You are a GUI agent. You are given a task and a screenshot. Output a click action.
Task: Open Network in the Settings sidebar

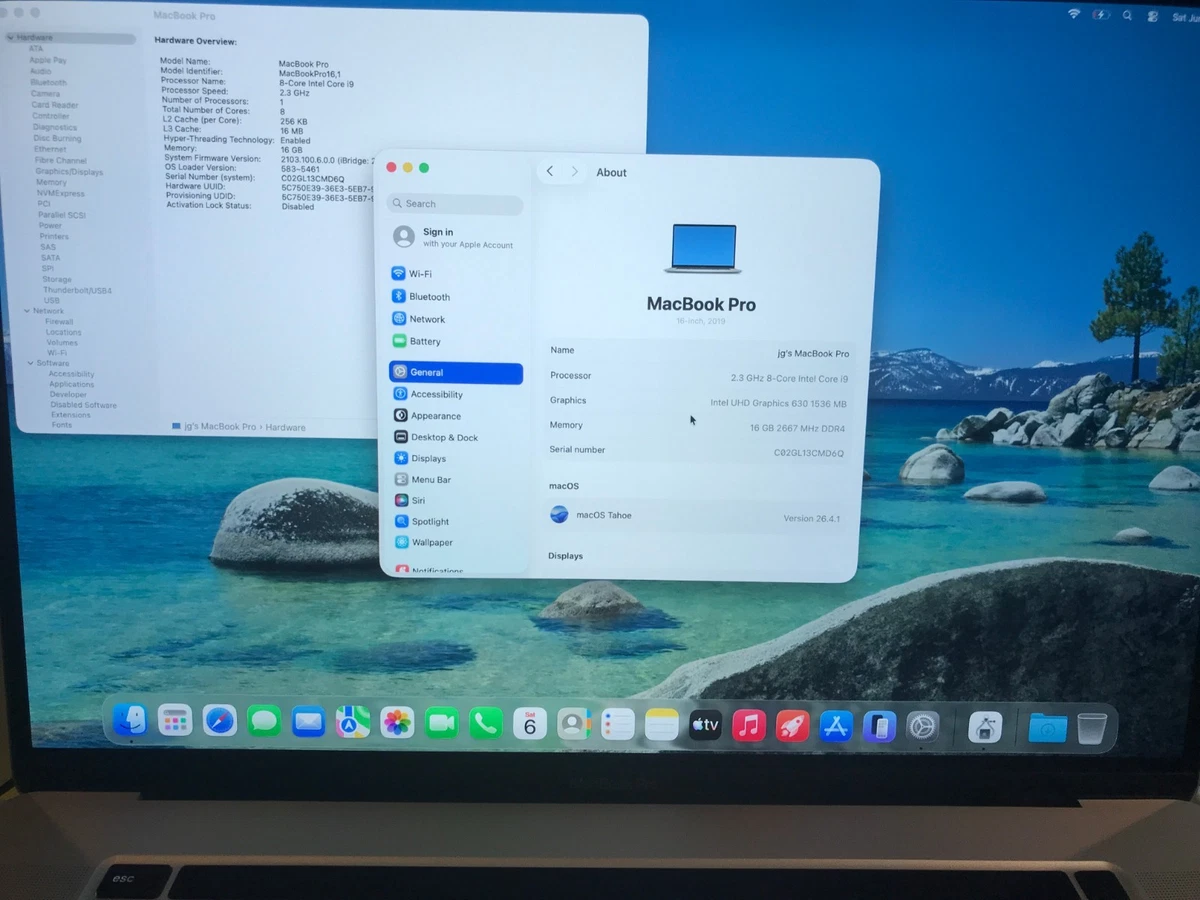tap(456, 319)
